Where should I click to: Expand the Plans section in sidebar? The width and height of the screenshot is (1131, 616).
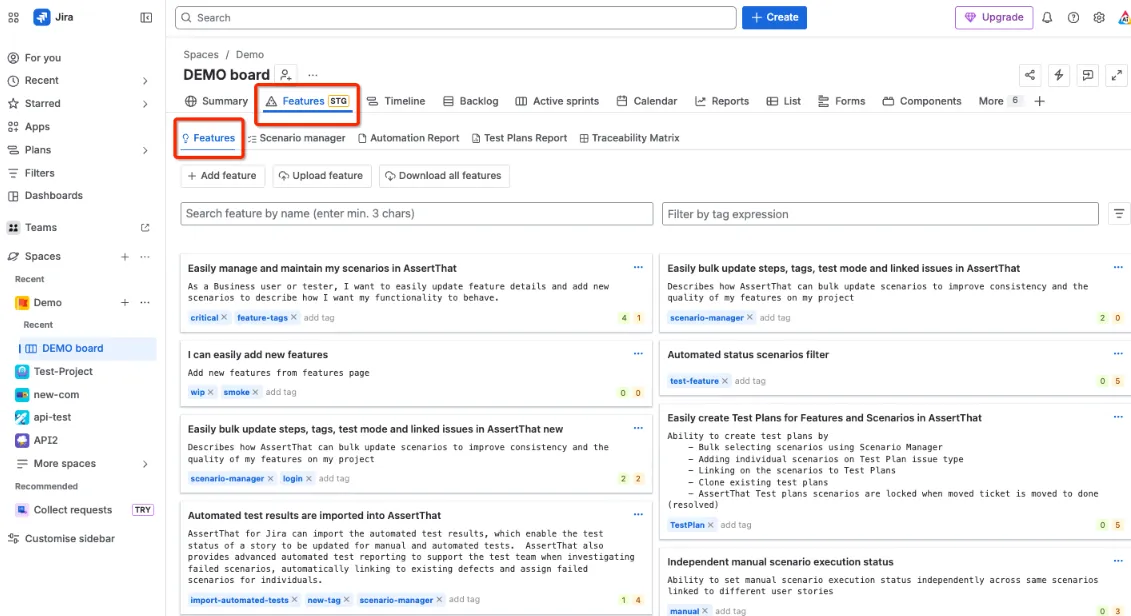click(145, 150)
